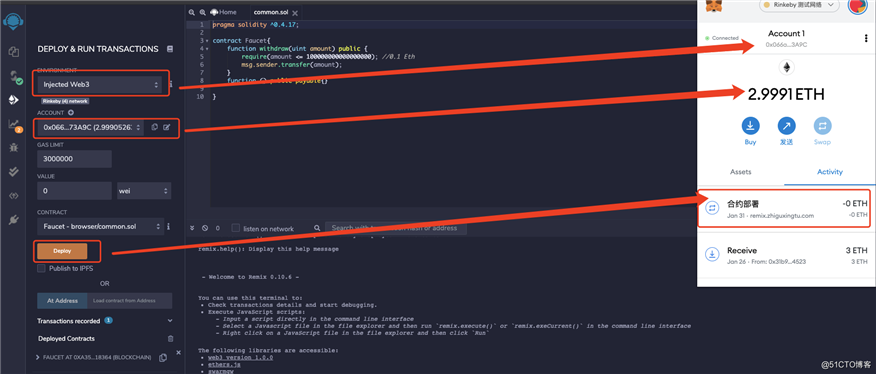
Task: Expand the FAUCET AT 0XA35 deployed contract
Action: 38,357
